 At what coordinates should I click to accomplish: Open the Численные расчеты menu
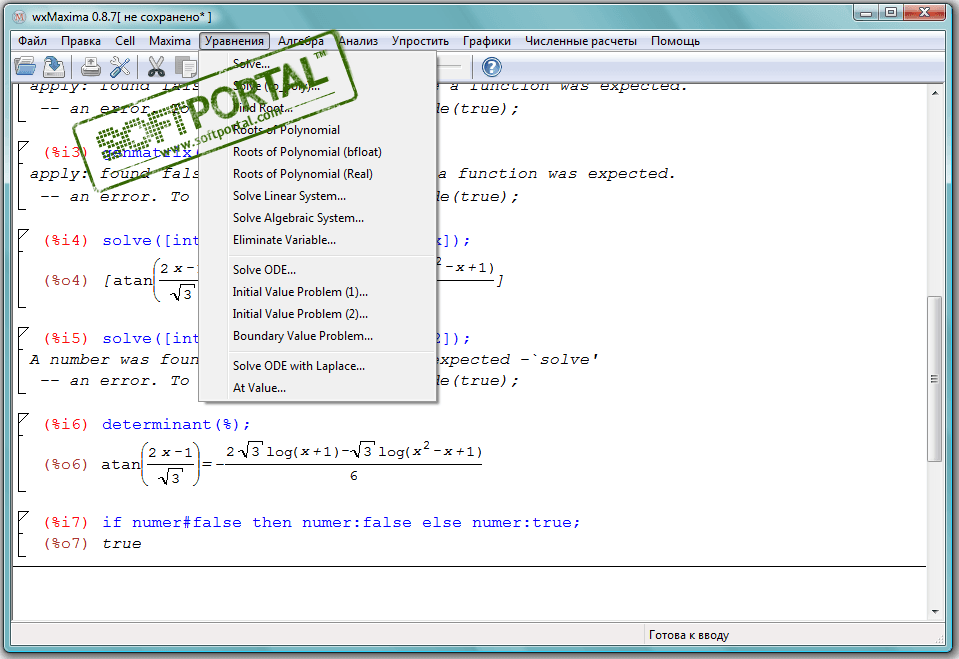pos(580,41)
